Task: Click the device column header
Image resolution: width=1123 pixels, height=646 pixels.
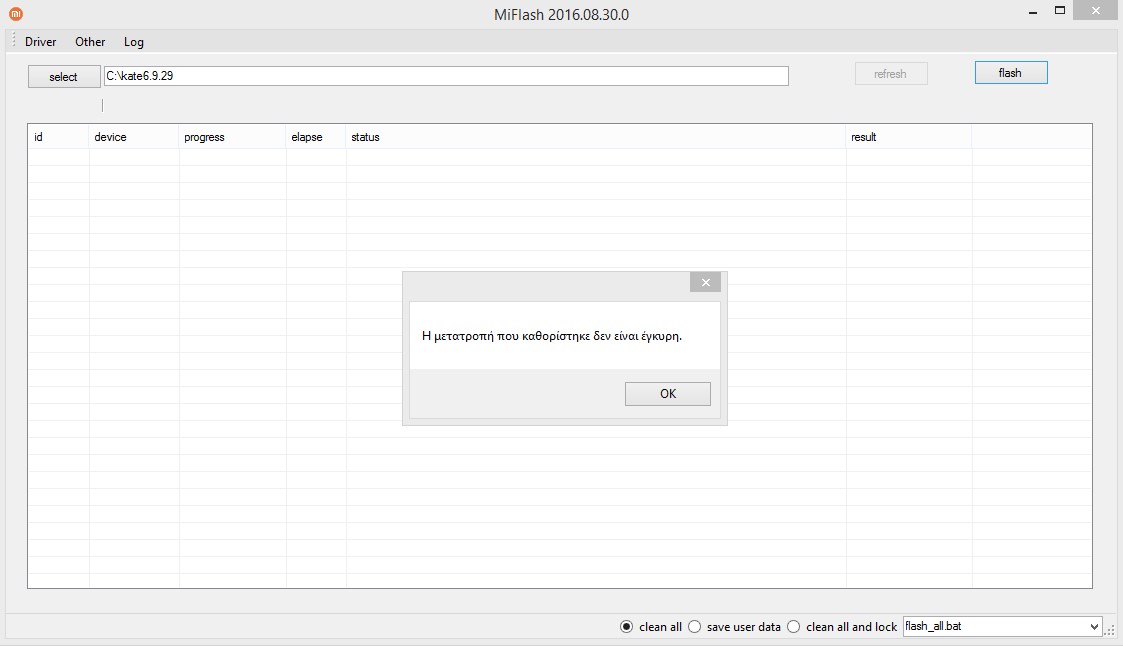Action: tap(134, 137)
